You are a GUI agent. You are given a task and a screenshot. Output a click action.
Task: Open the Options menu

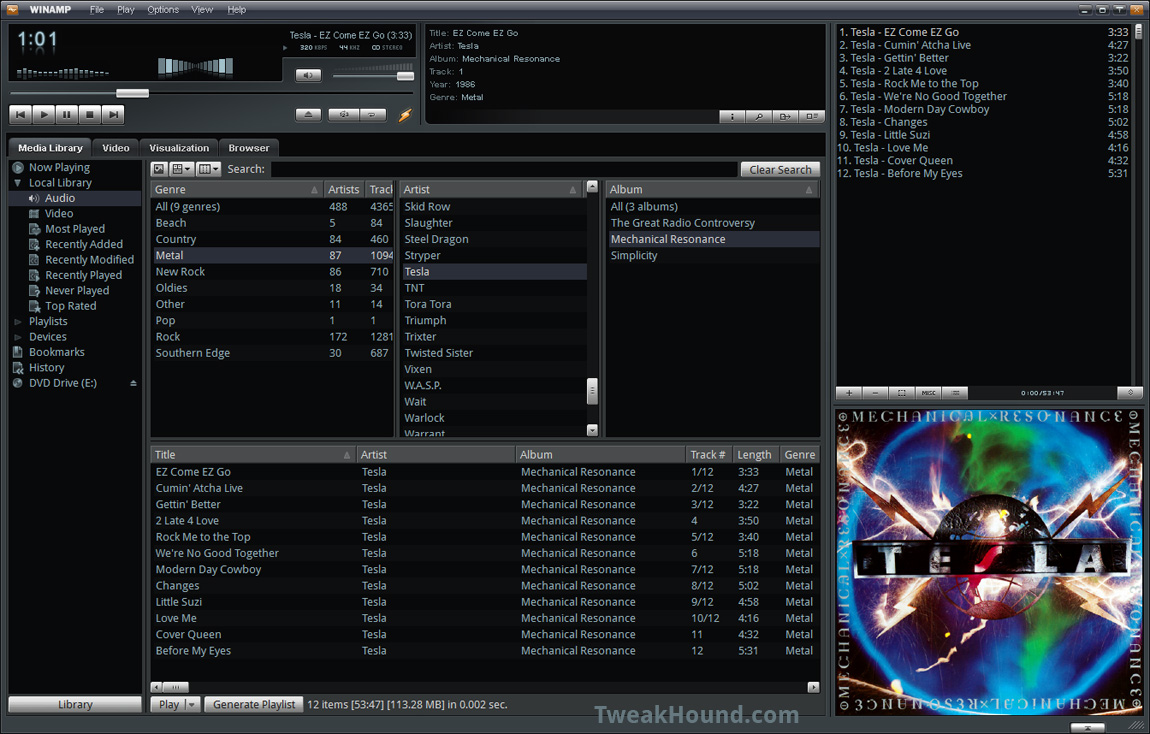point(163,10)
